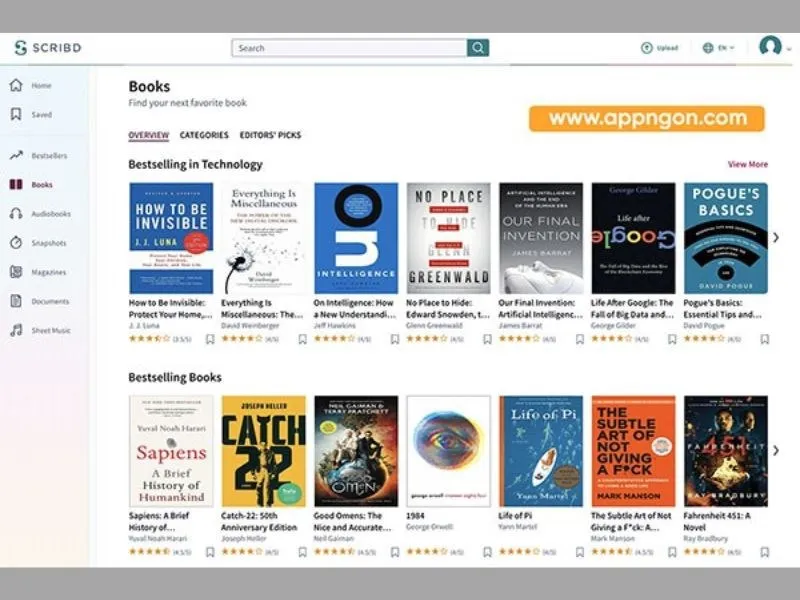Click the 'Catch-22: 50th Anniversary Edition' title

259,521
